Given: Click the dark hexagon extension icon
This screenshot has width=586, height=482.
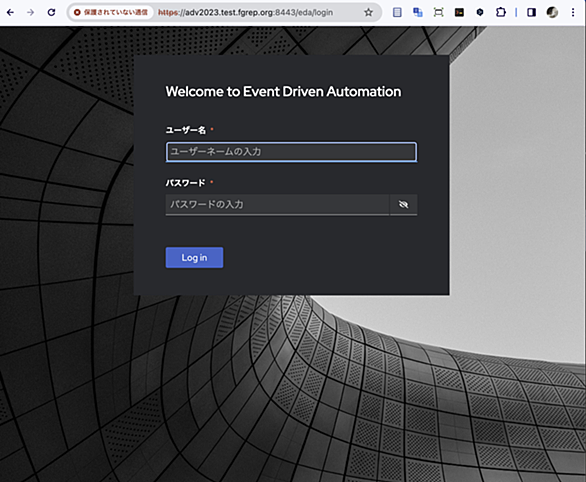Looking at the screenshot, I should point(480,12).
